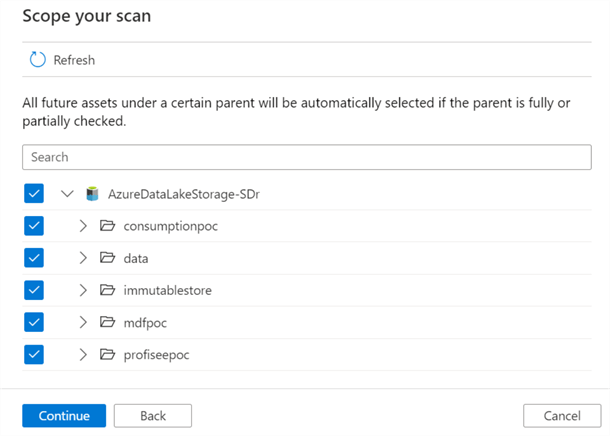
Task: Select the immutablestore tree item label
Action: click(x=167, y=290)
